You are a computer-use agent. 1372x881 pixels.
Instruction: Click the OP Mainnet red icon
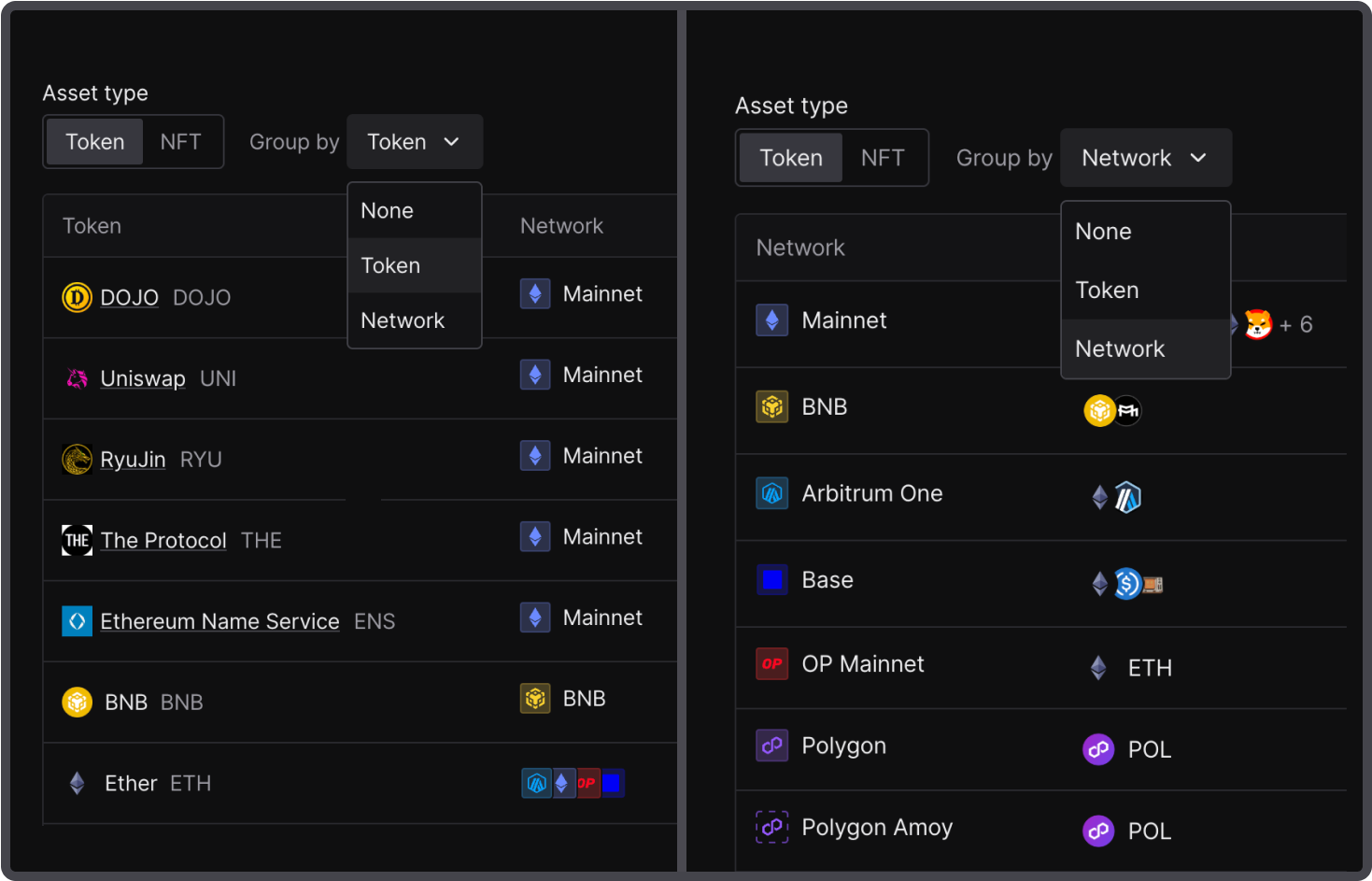(771, 664)
